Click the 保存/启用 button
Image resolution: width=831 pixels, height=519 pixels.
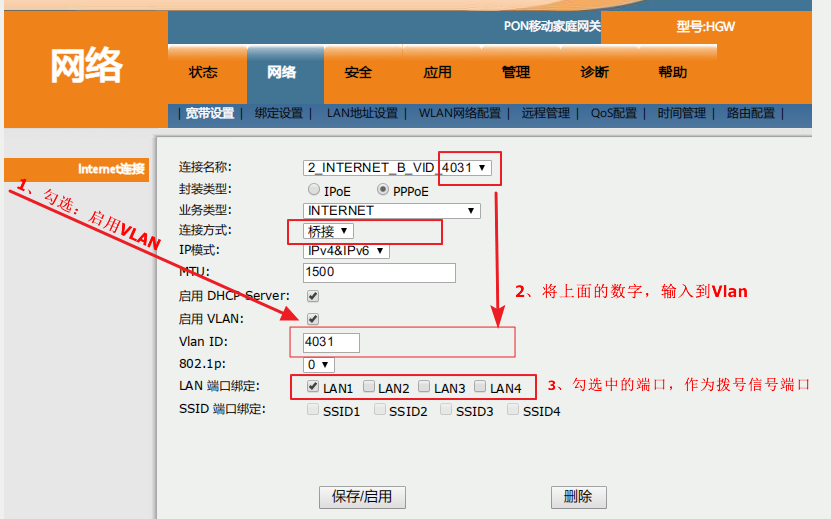click(362, 497)
